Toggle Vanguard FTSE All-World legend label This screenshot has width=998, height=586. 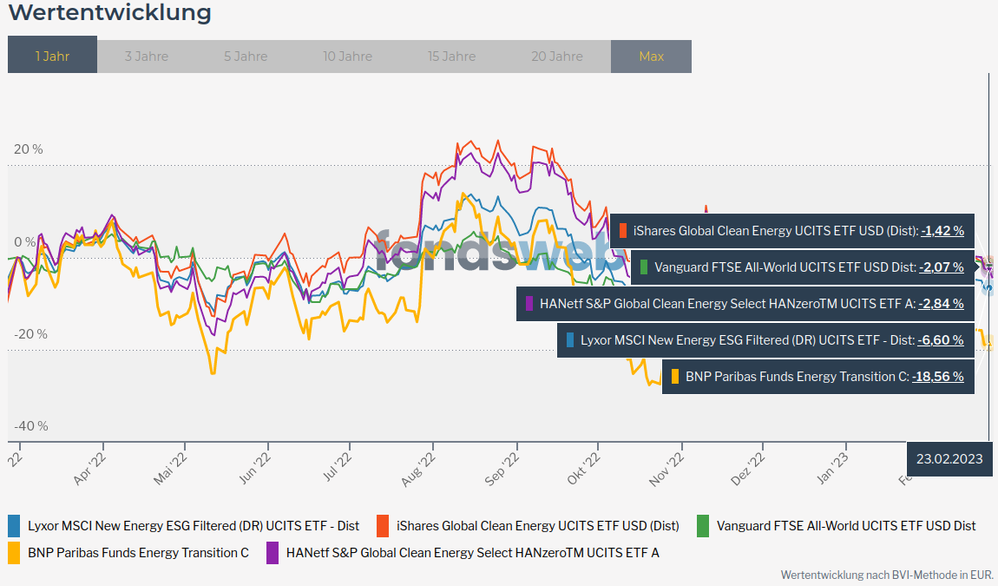coord(846,525)
